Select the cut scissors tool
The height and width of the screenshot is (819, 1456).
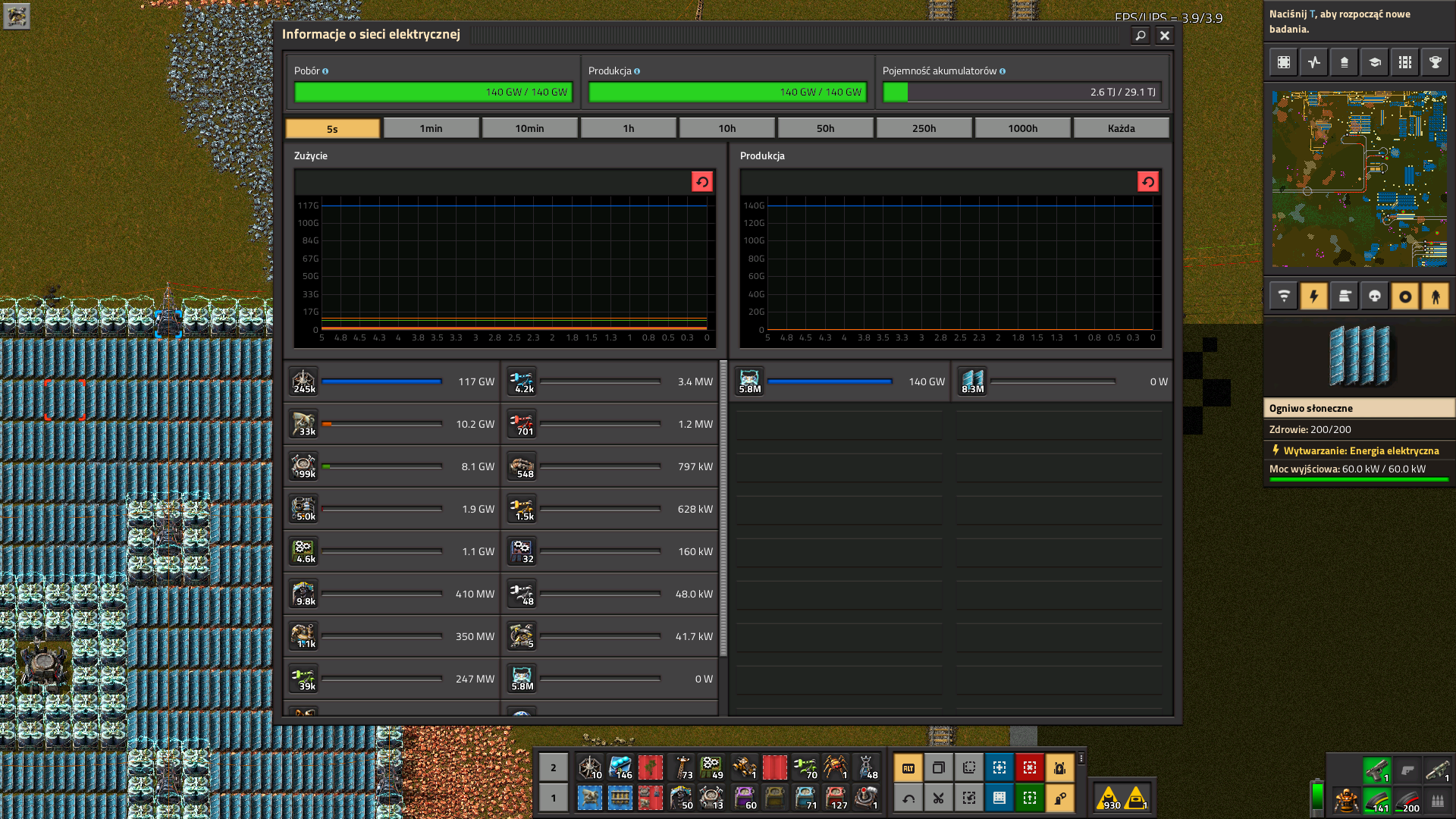tap(938, 798)
